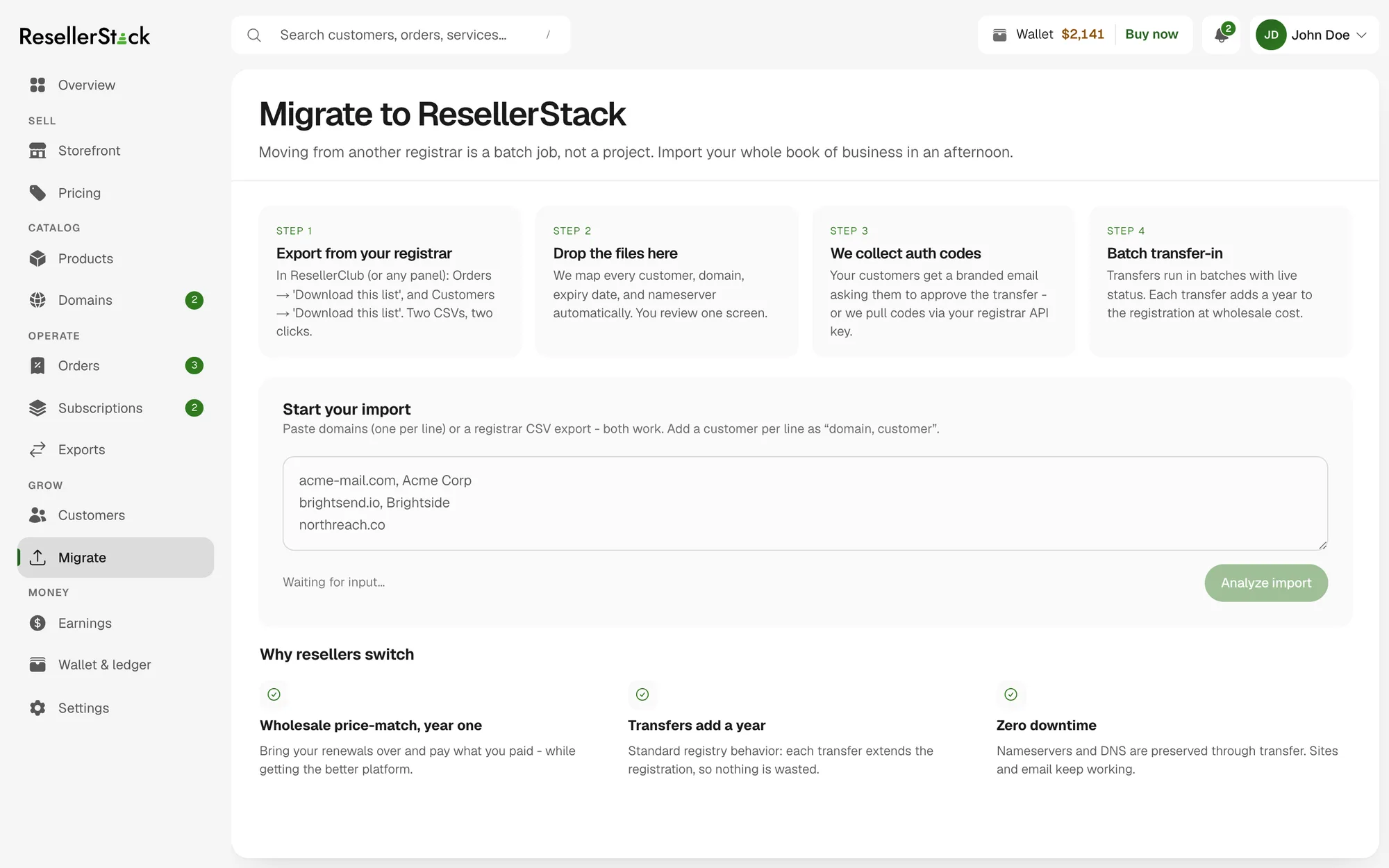Click checkmark icon above Transfers add a year

642,694
